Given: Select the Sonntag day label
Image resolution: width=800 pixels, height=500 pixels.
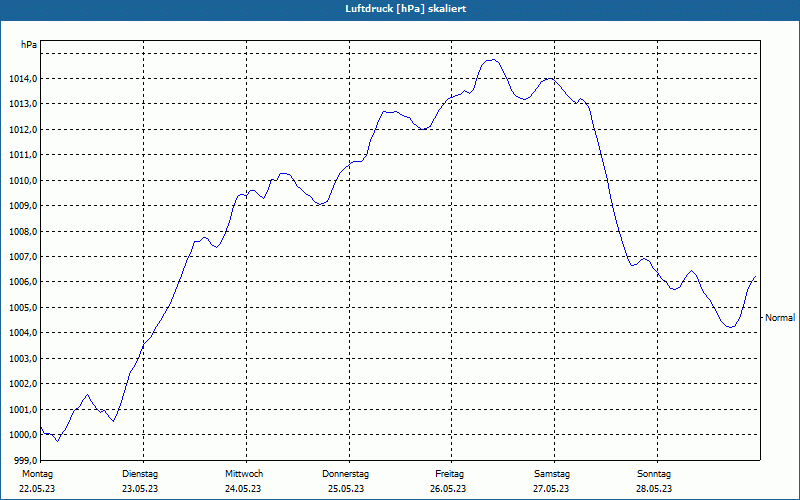Looking at the screenshot, I should (x=654, y=474).
